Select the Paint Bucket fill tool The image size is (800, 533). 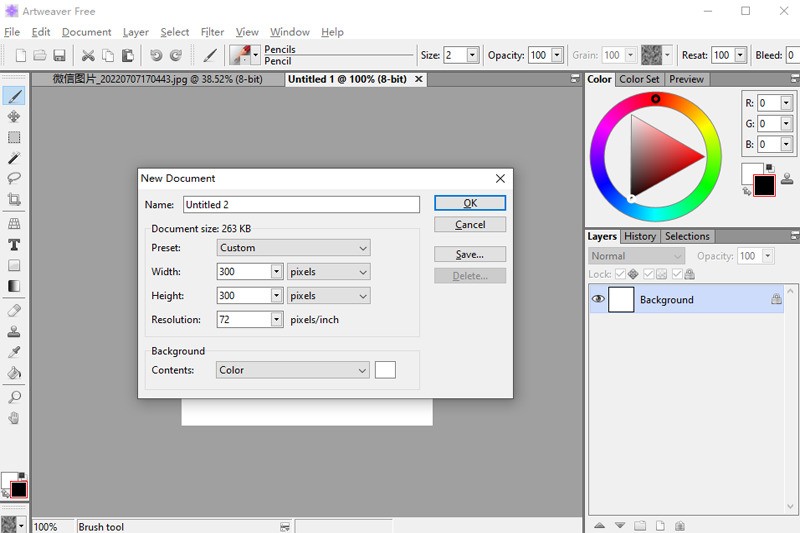14,373
